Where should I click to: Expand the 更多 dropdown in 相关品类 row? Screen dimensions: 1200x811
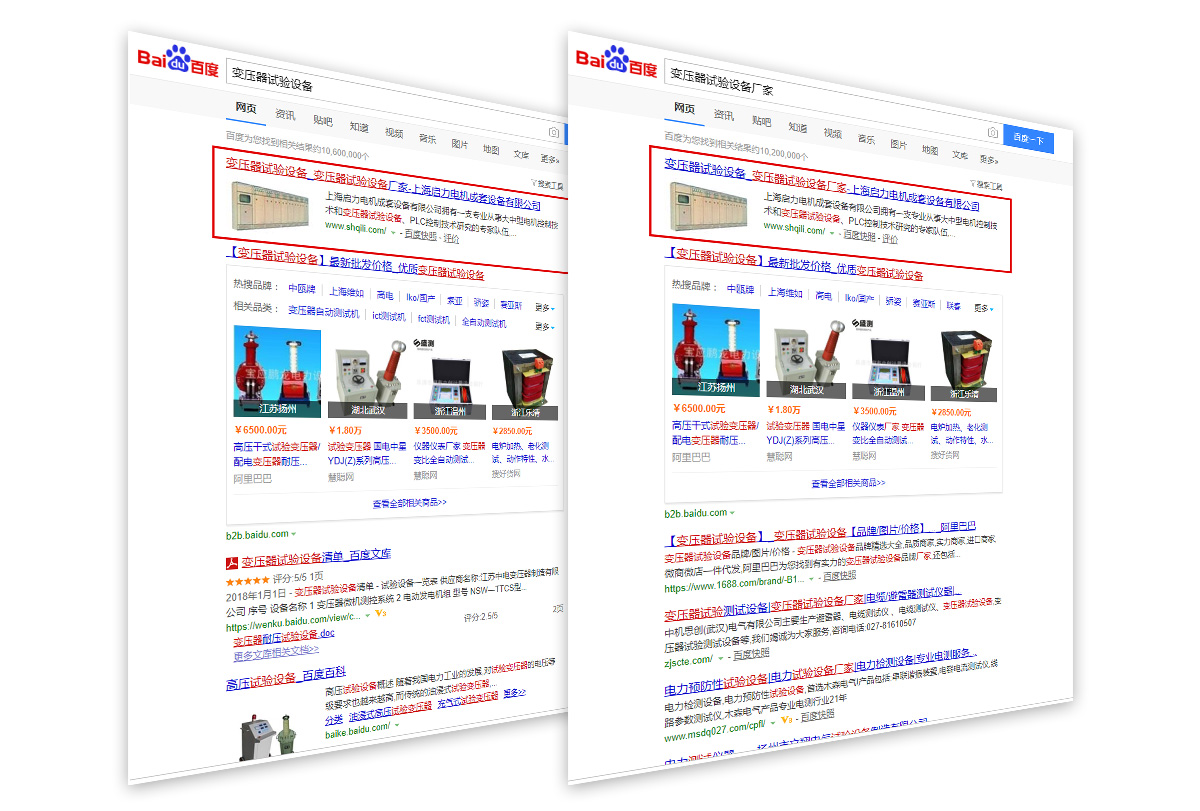click(x=544, y=326)
